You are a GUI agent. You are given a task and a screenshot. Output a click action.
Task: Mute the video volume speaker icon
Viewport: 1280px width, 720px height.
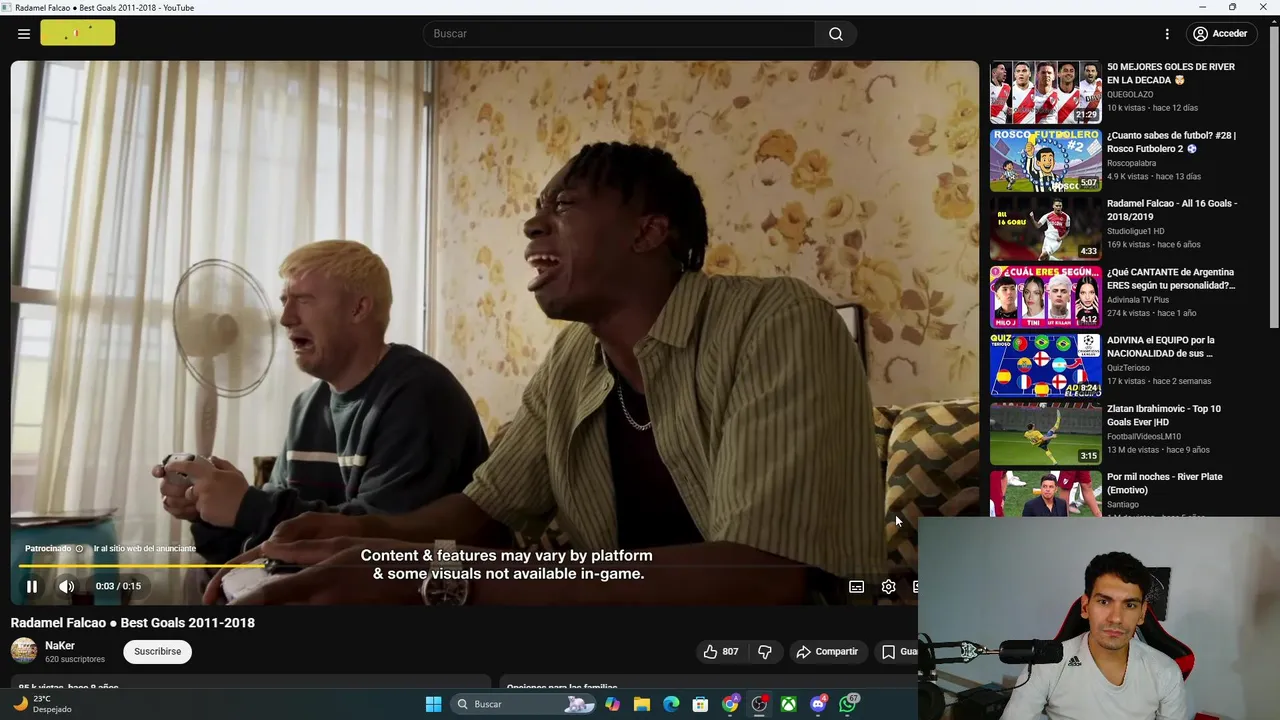tap(66, 587)
